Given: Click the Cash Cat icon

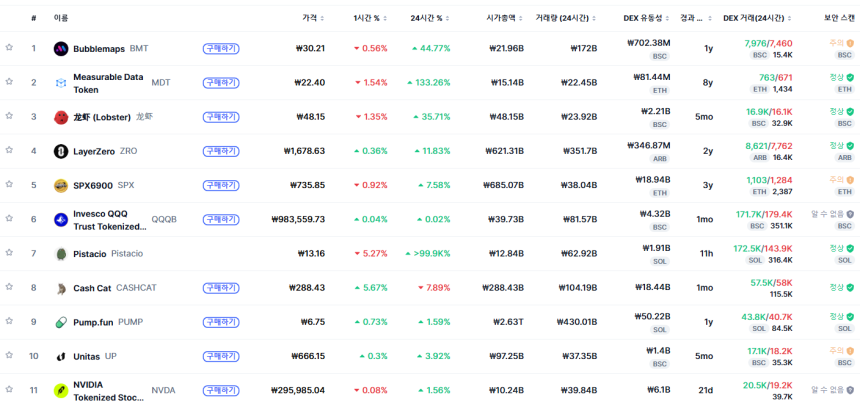Looking at the screenshot, I should [61, 288].
